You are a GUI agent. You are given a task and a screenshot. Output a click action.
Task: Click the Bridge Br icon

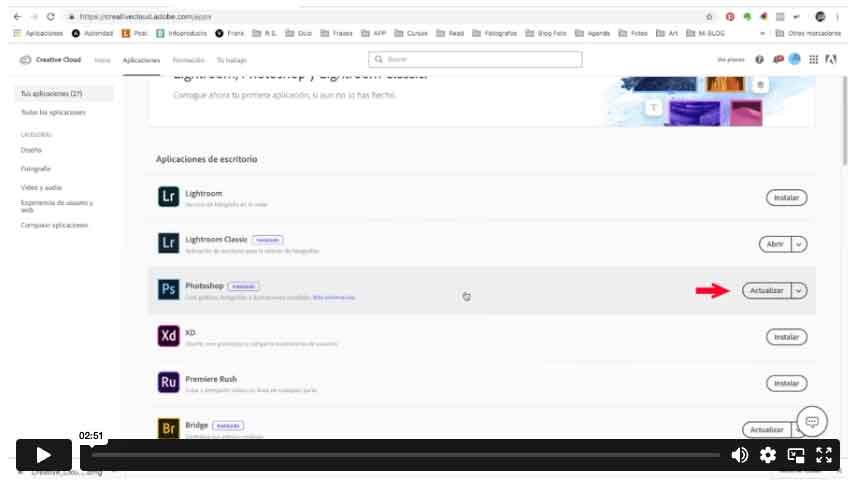point(168,428)
